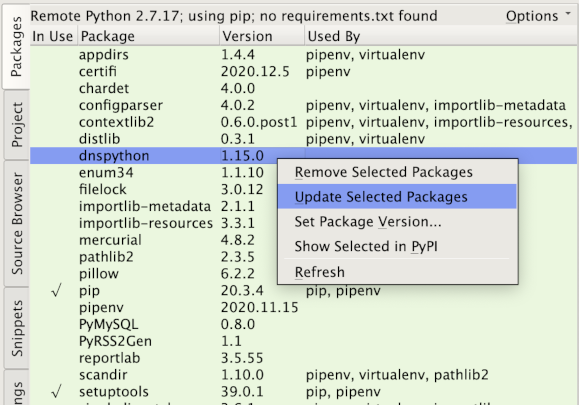This screenshot has height=405, width=579.
Task: Select the importlib-resources package name
Action: point(146,223)
